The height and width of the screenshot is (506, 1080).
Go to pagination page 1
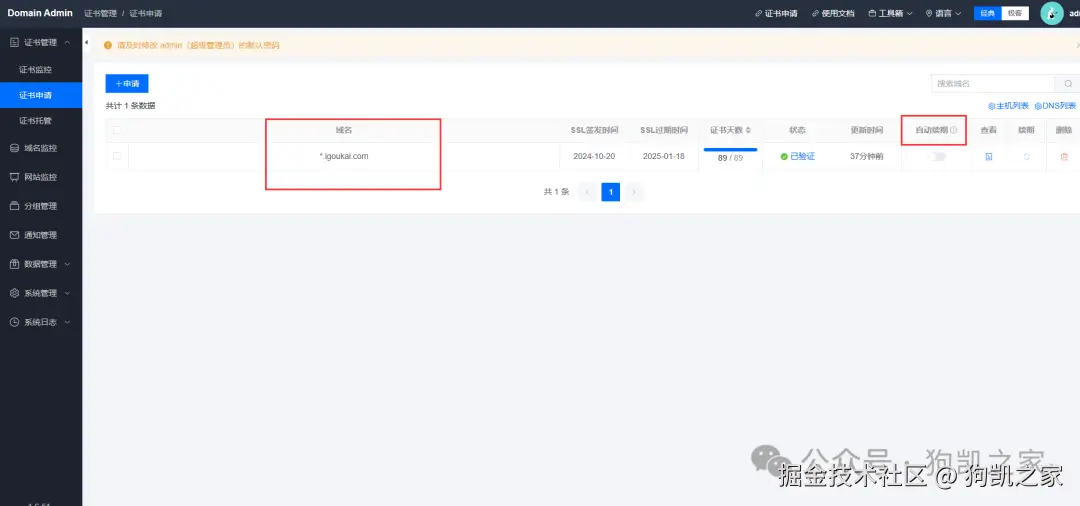(610, 192)
